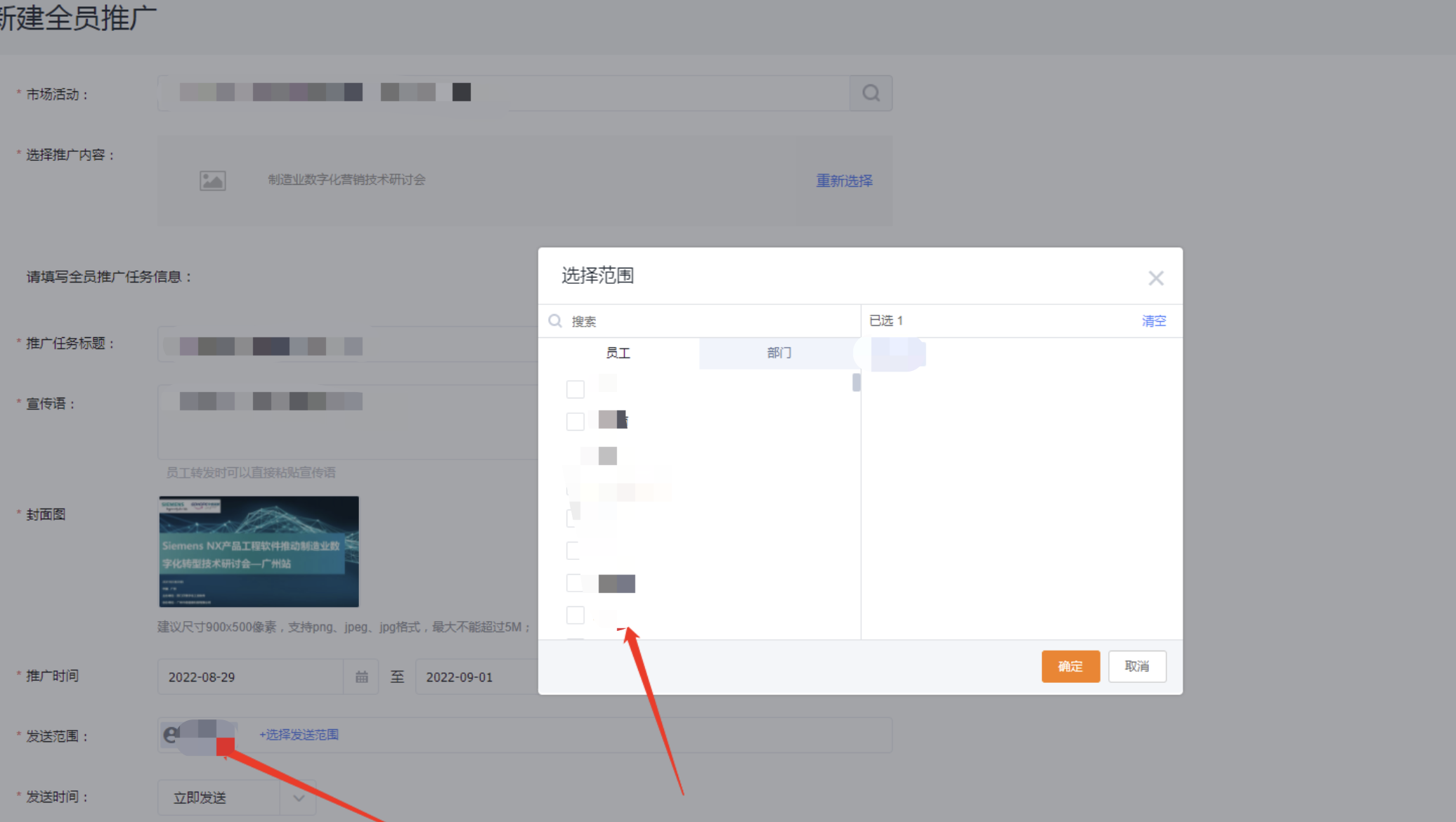Click into the 市场活动 input field
1456x822 pixels.
[x=504, y=93]
